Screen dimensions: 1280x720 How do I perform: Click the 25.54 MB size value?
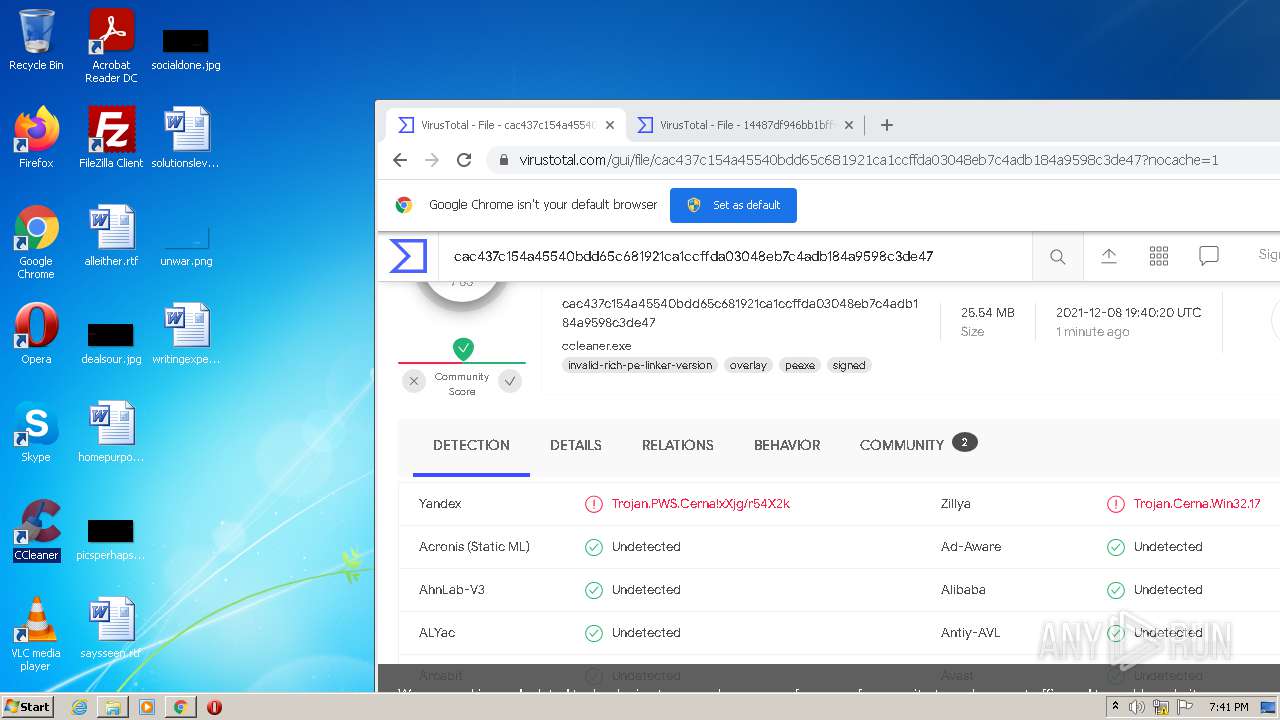coord(987,313)
